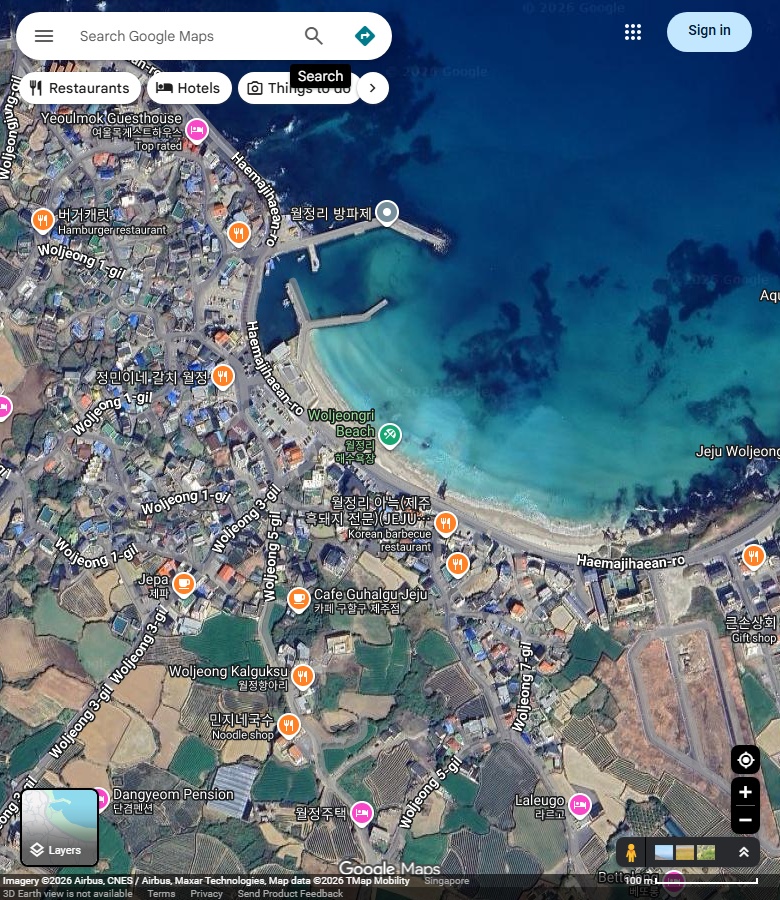The height and width of the screenshot is (900, 780).
Task: Click the 정민이네 갈치 월정 restaurant pin
Action: pyautogui.click(x=223, y=378)
